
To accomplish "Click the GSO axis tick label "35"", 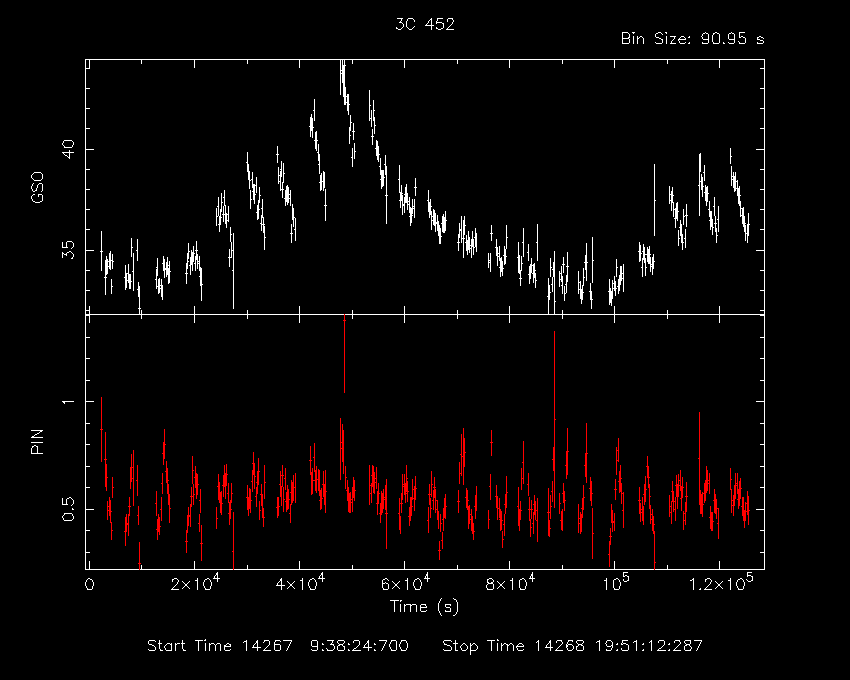I will (68, 250).
